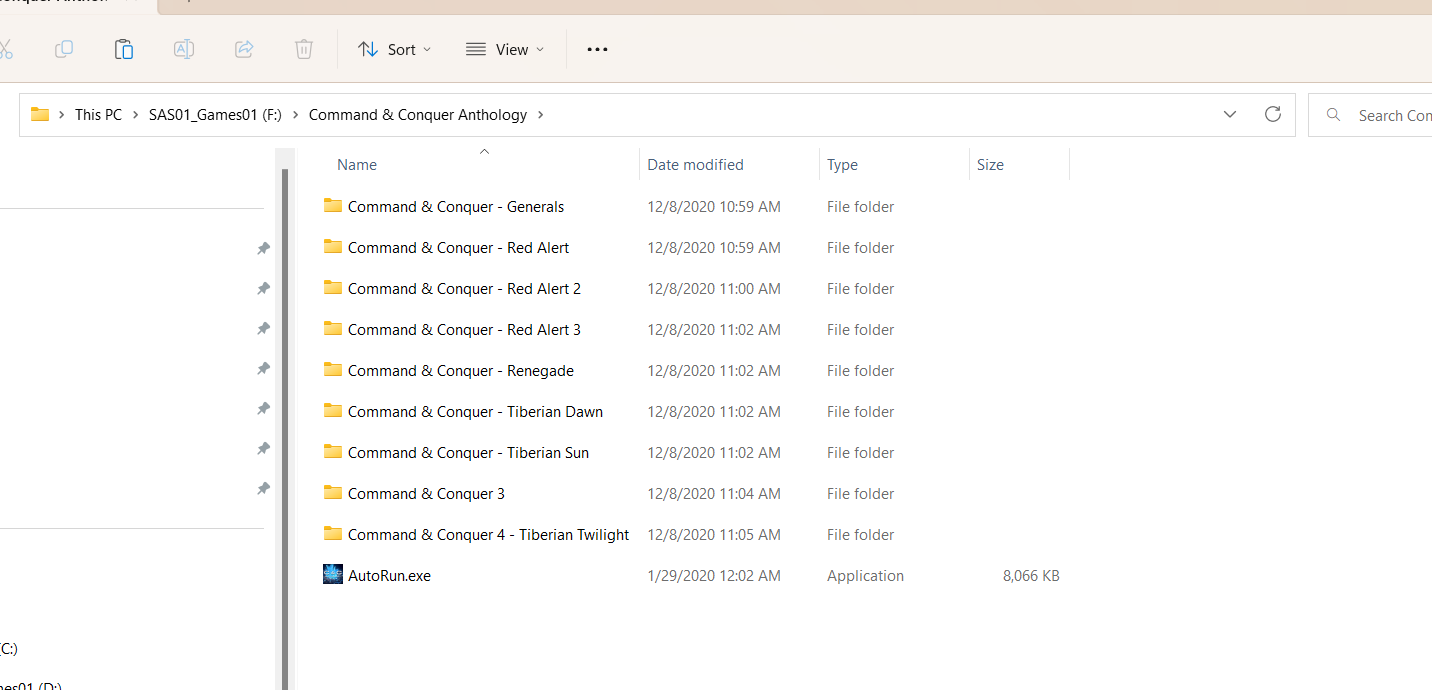Screen dimensions: 1432x690
Task: Click folder icon of Red Alert 2 row
Action: [x=333, y=288]
